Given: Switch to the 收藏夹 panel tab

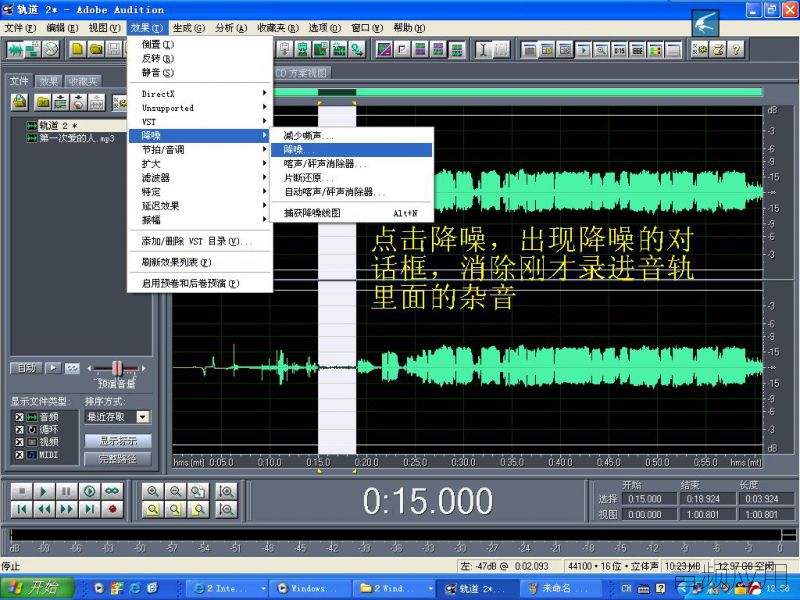Looking at the screenshot, I should 83,81.
